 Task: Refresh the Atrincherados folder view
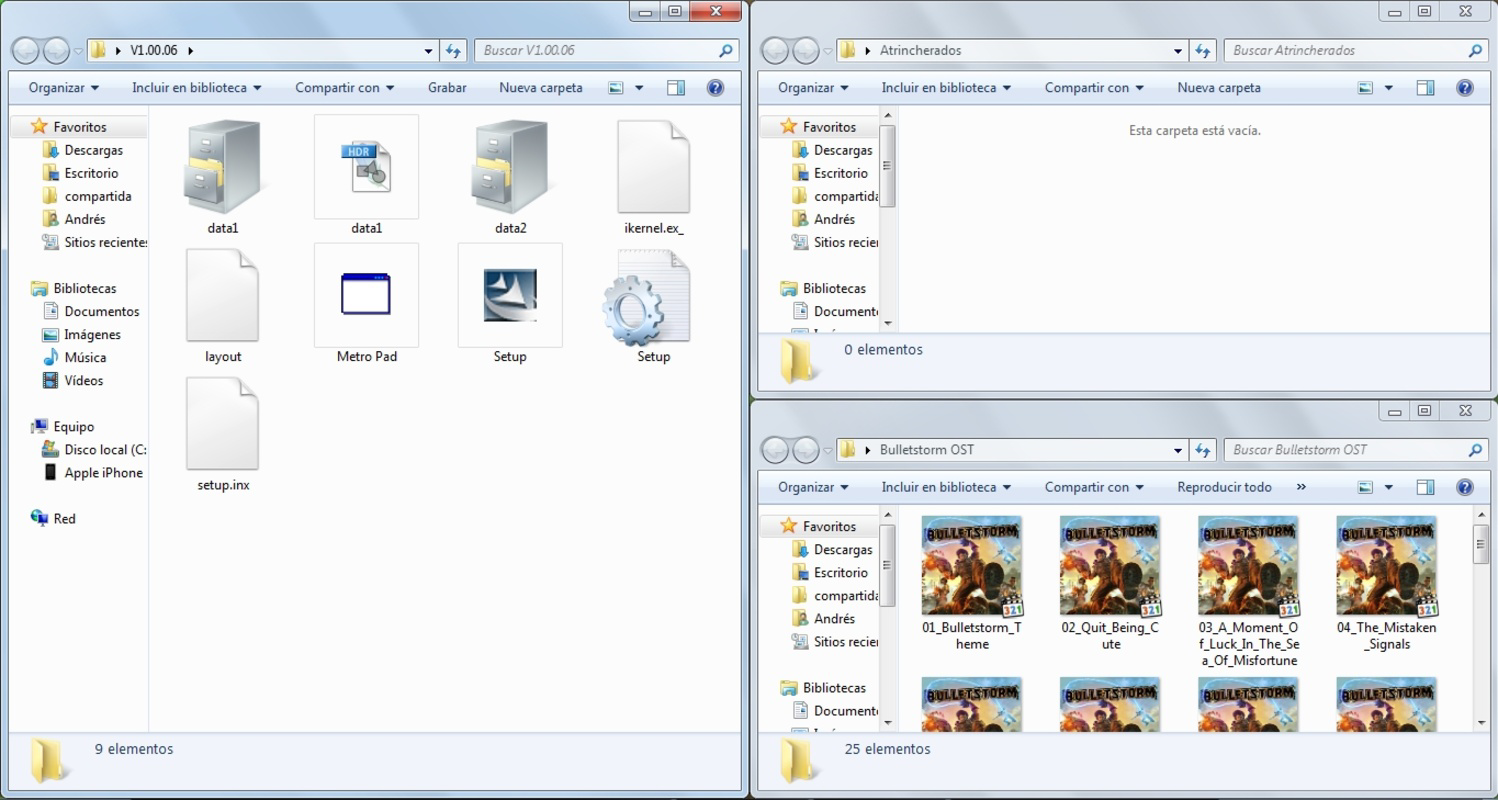tap(1203, 50)
